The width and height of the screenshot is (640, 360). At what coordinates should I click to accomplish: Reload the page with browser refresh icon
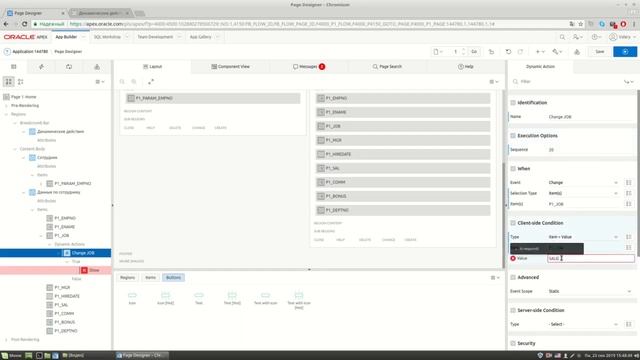24,24
